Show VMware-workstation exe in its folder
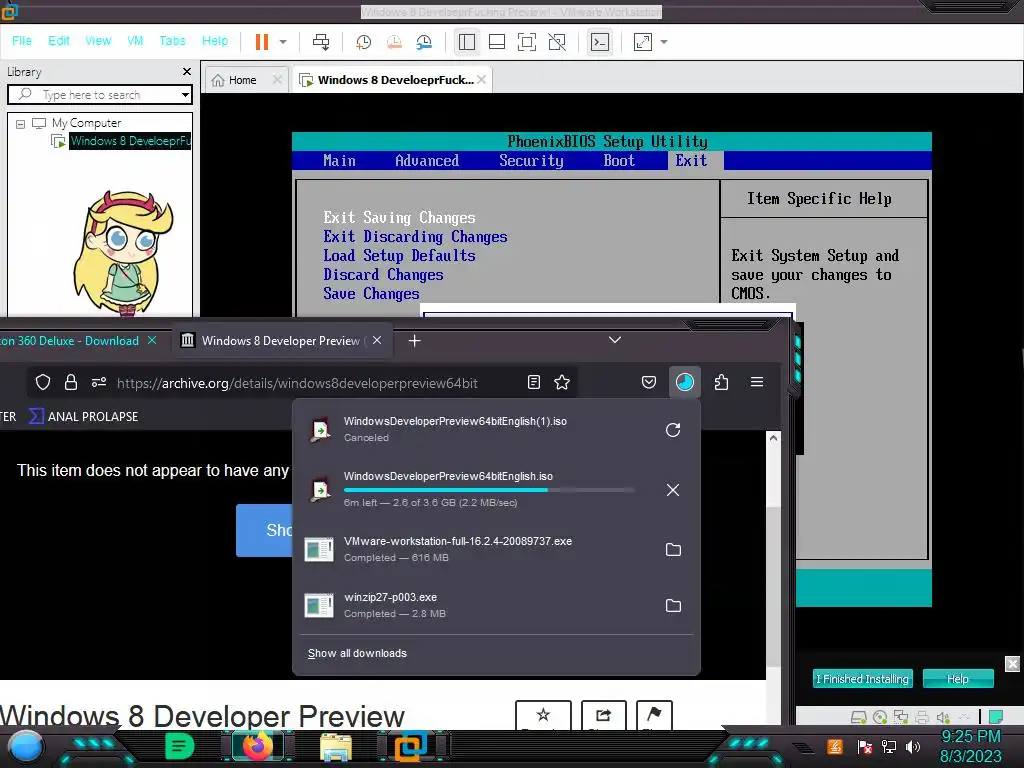 673,549
